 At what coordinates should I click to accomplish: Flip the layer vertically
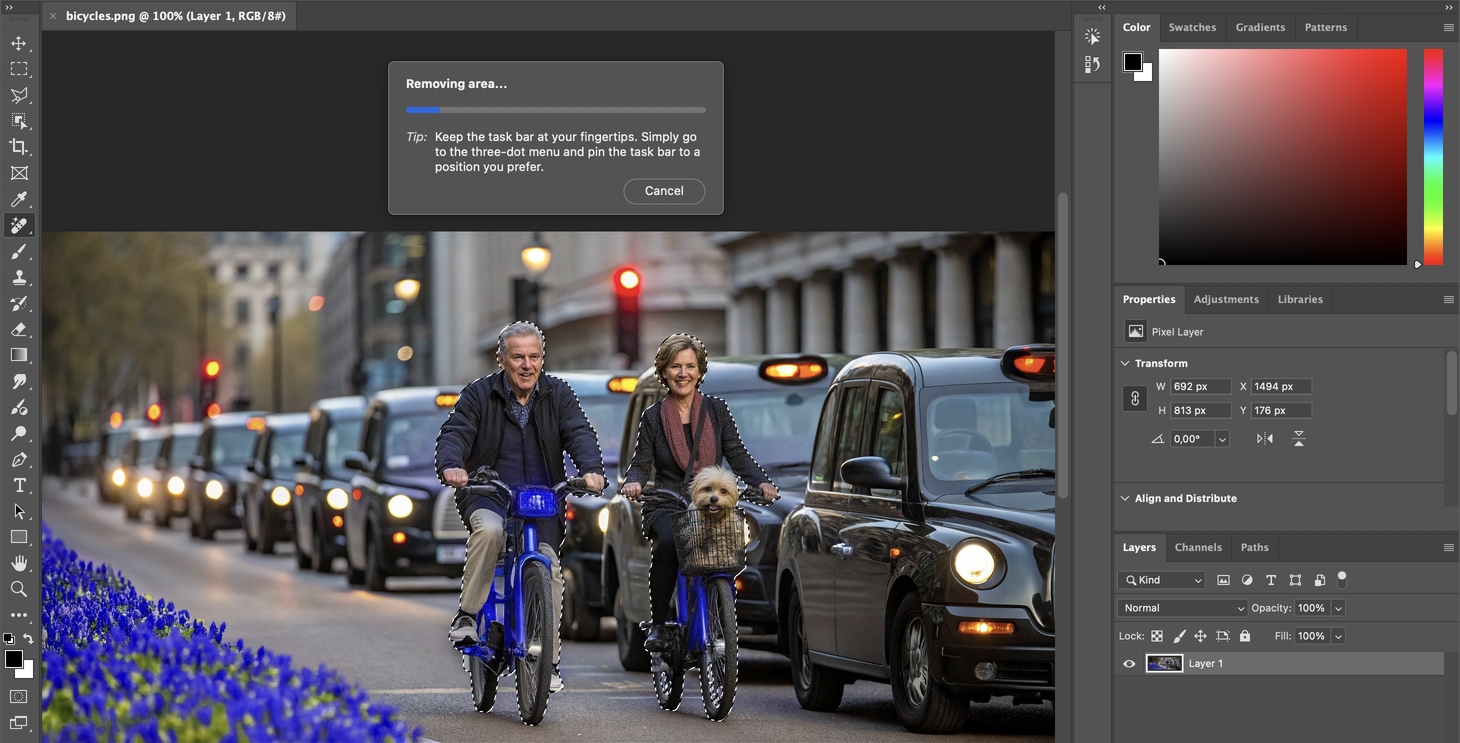[x=1298, y=439]
